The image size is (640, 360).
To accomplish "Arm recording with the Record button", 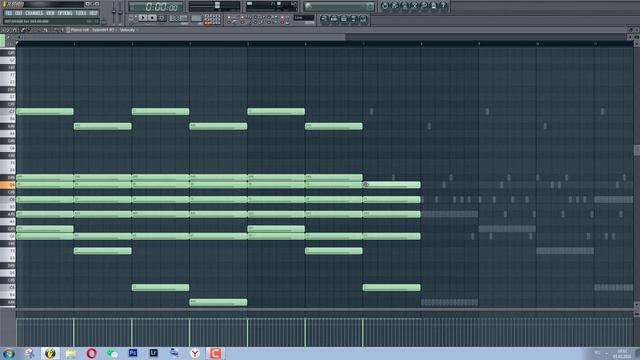I will tap(162, 18).
